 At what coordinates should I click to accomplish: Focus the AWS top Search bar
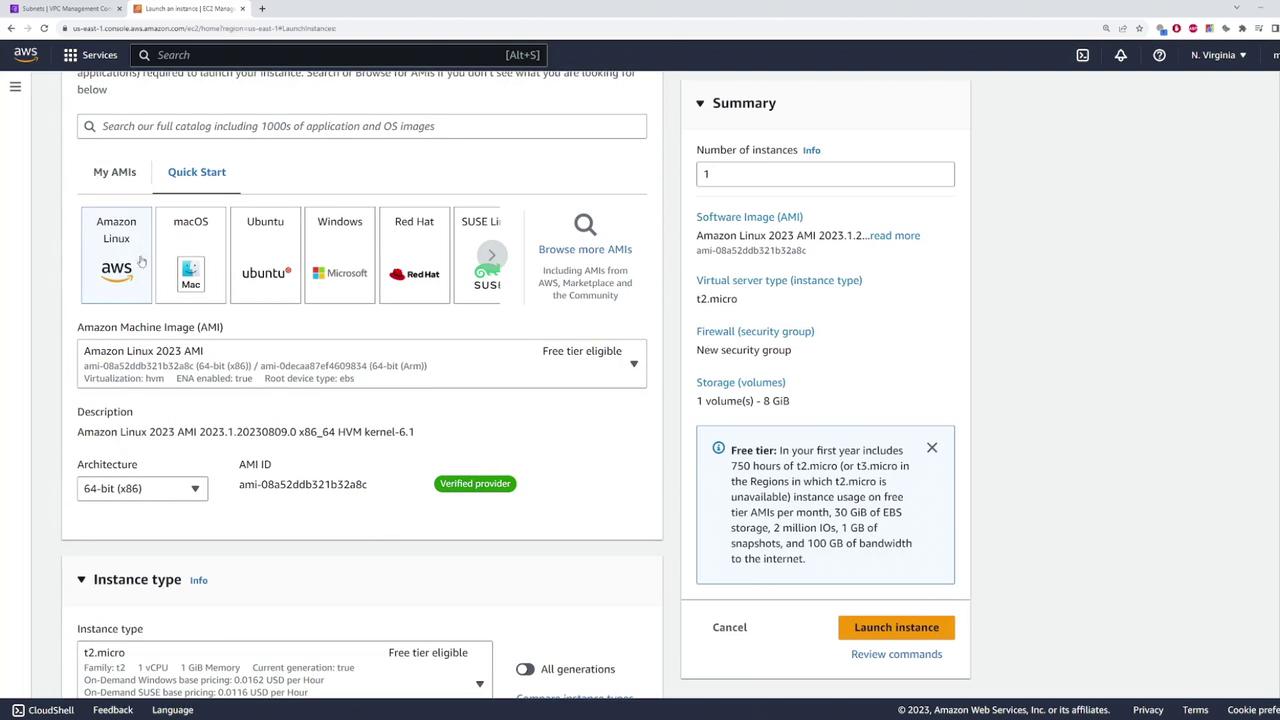[x=339, y=55]
